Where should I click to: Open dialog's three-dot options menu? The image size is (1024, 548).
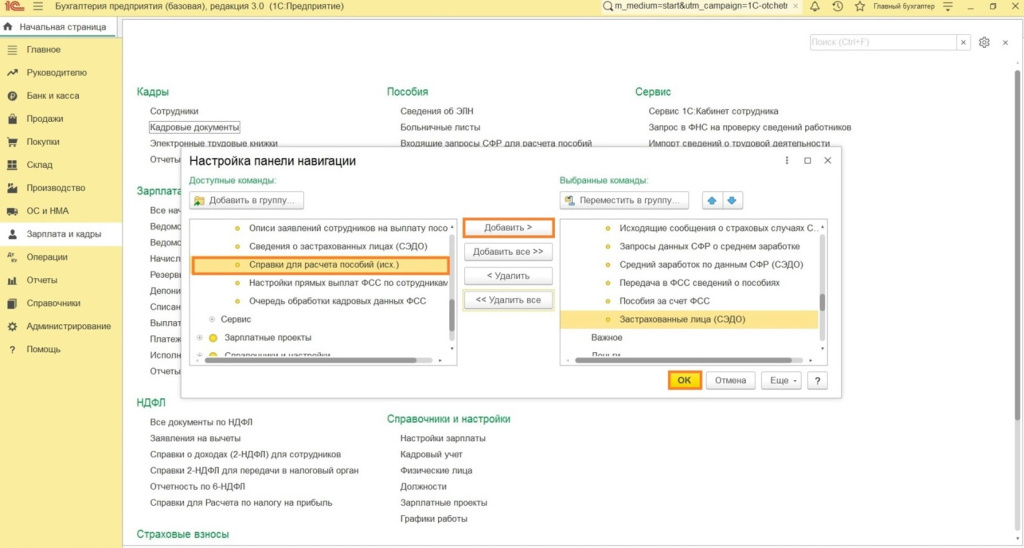[787, 161]
